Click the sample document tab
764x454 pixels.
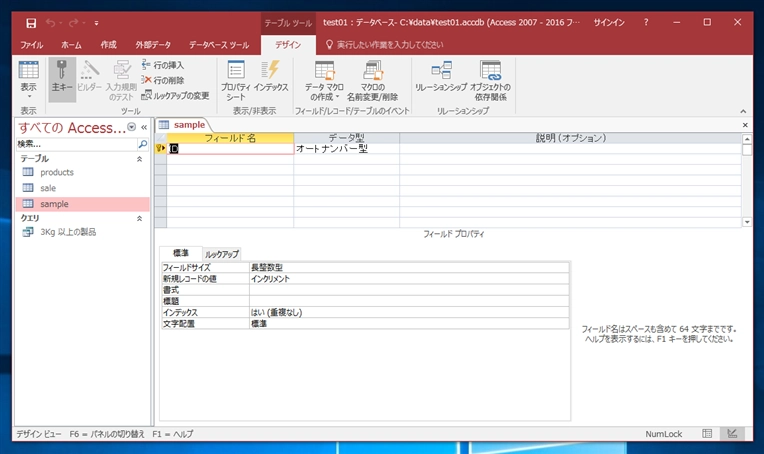pyautogui.click(x=183, y=125)
